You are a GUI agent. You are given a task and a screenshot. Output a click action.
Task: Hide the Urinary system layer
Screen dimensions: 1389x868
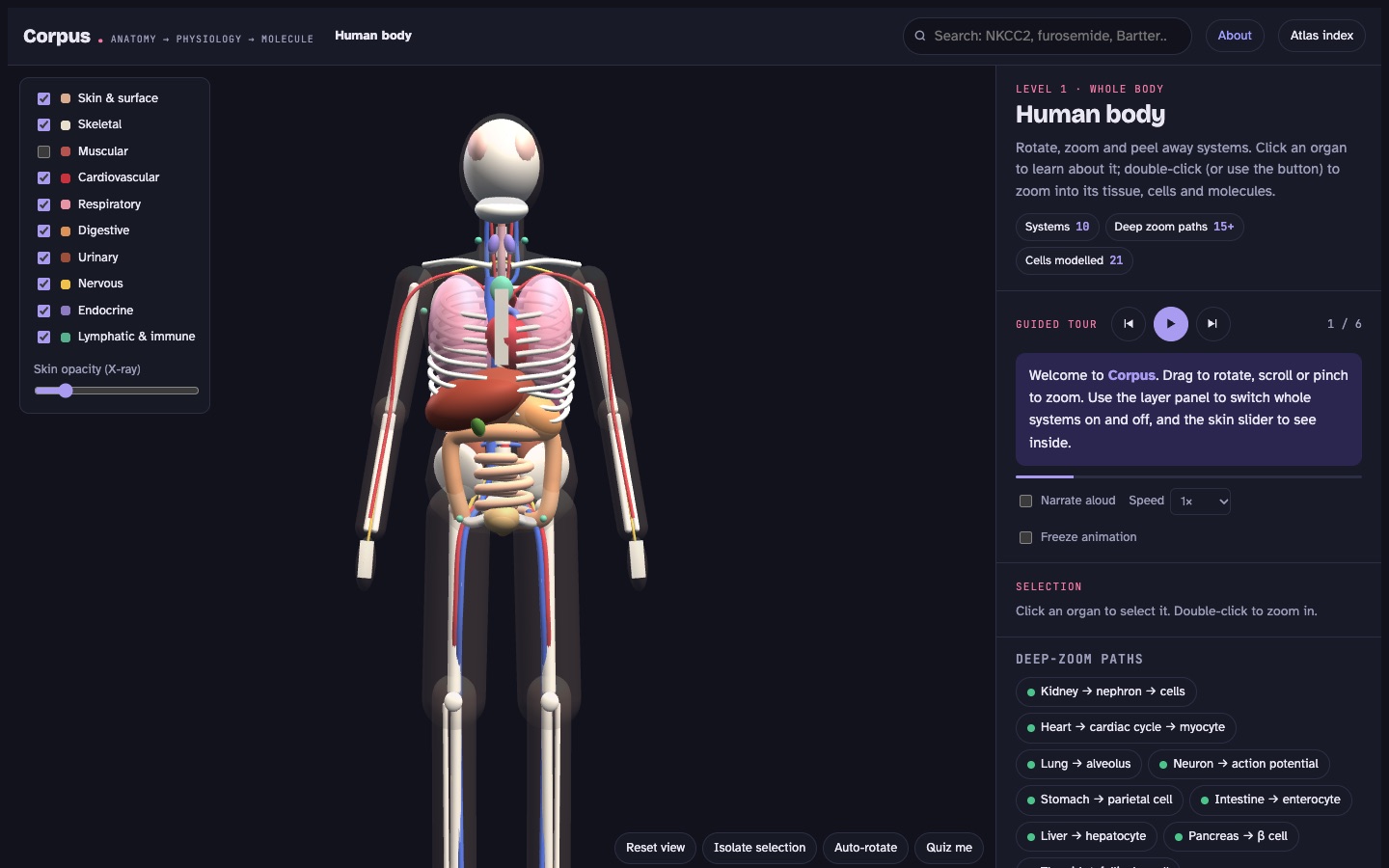point(43,258)
